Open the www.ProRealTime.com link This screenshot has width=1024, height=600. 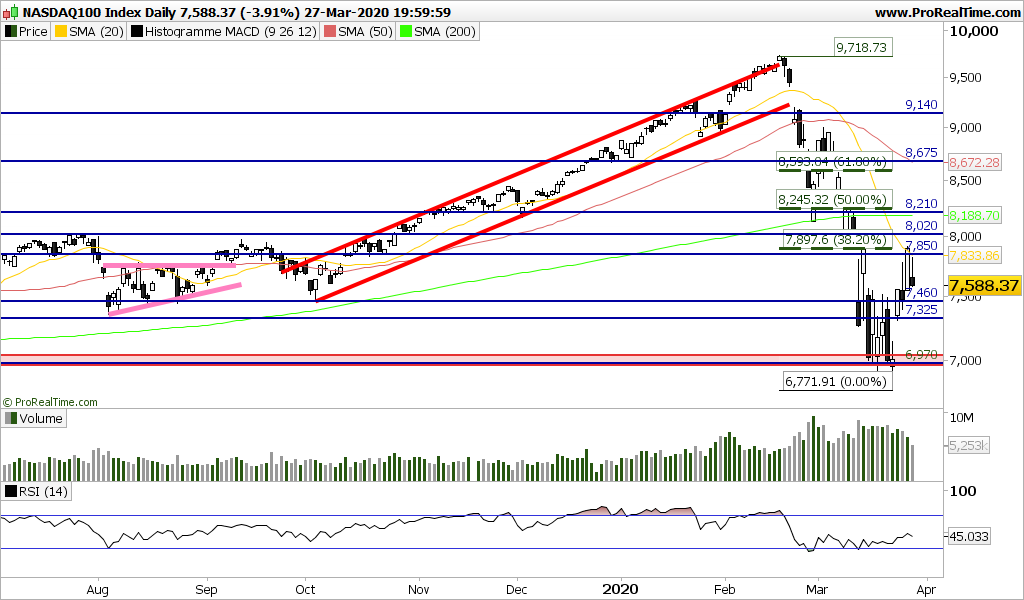(946, 12)
